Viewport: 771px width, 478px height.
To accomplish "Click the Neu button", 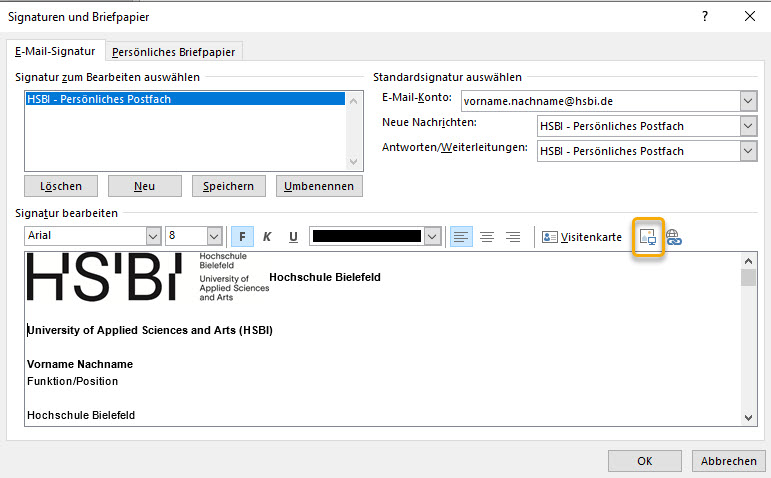I will click(145, 186).
